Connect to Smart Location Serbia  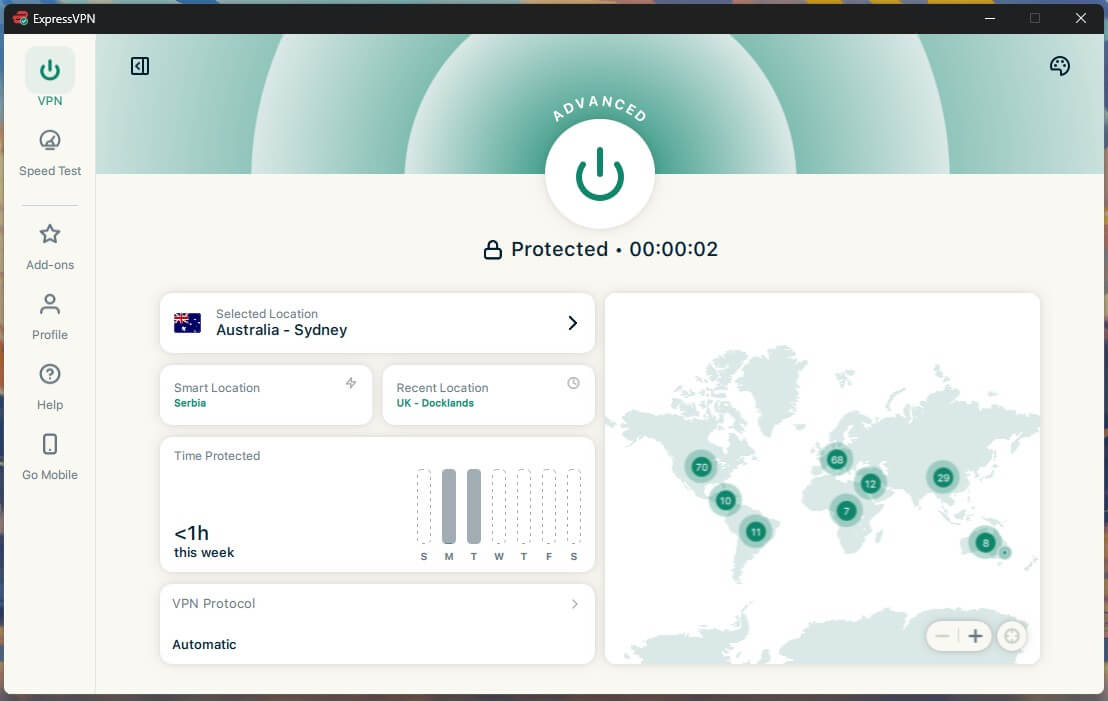(x=266, y=395)
